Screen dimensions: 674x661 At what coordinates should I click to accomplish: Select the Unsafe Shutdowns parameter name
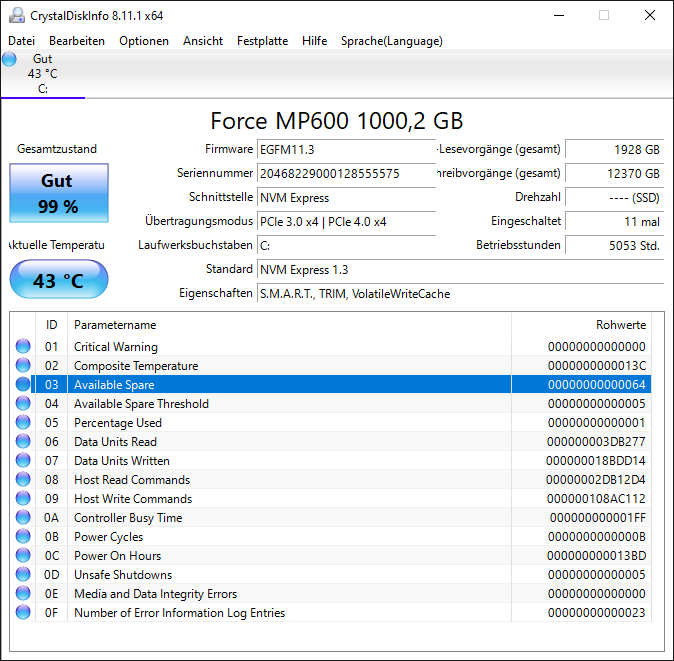(x=123, y=575)
